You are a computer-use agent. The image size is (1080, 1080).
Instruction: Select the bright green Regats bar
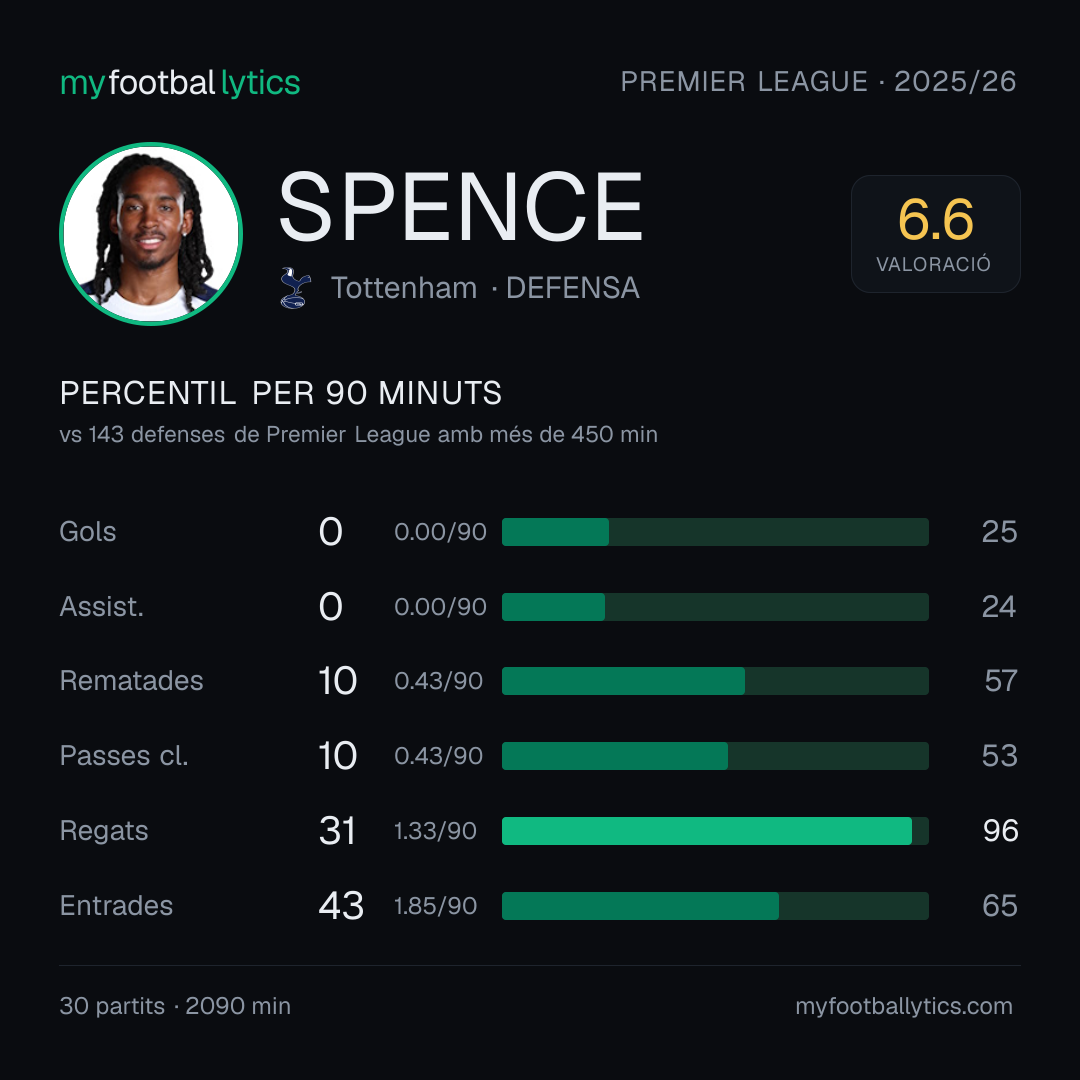point(707,831)
